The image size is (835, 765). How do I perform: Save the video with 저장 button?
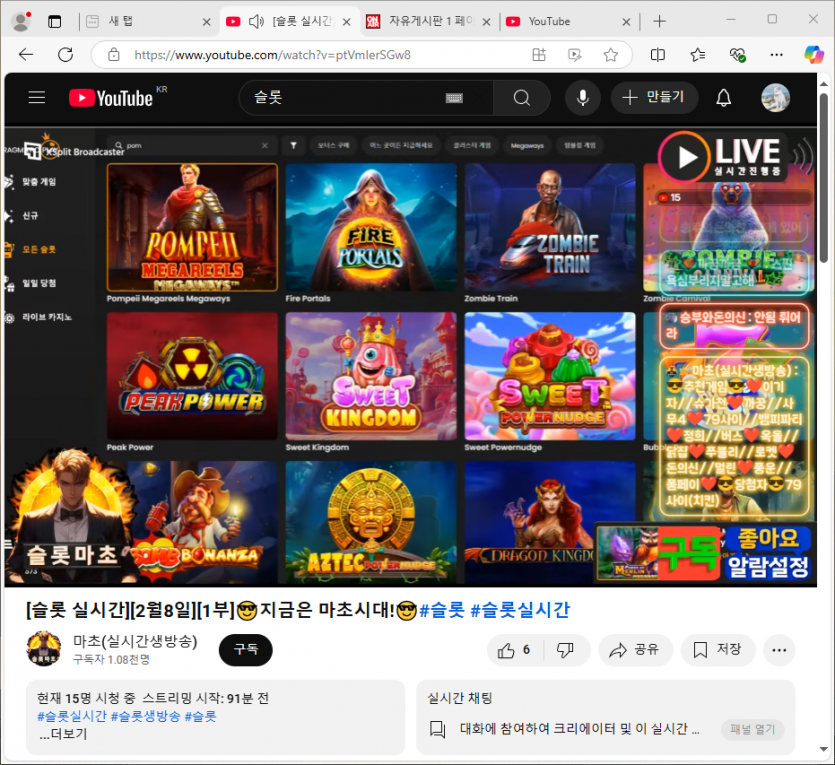click(x=718, y=649)
